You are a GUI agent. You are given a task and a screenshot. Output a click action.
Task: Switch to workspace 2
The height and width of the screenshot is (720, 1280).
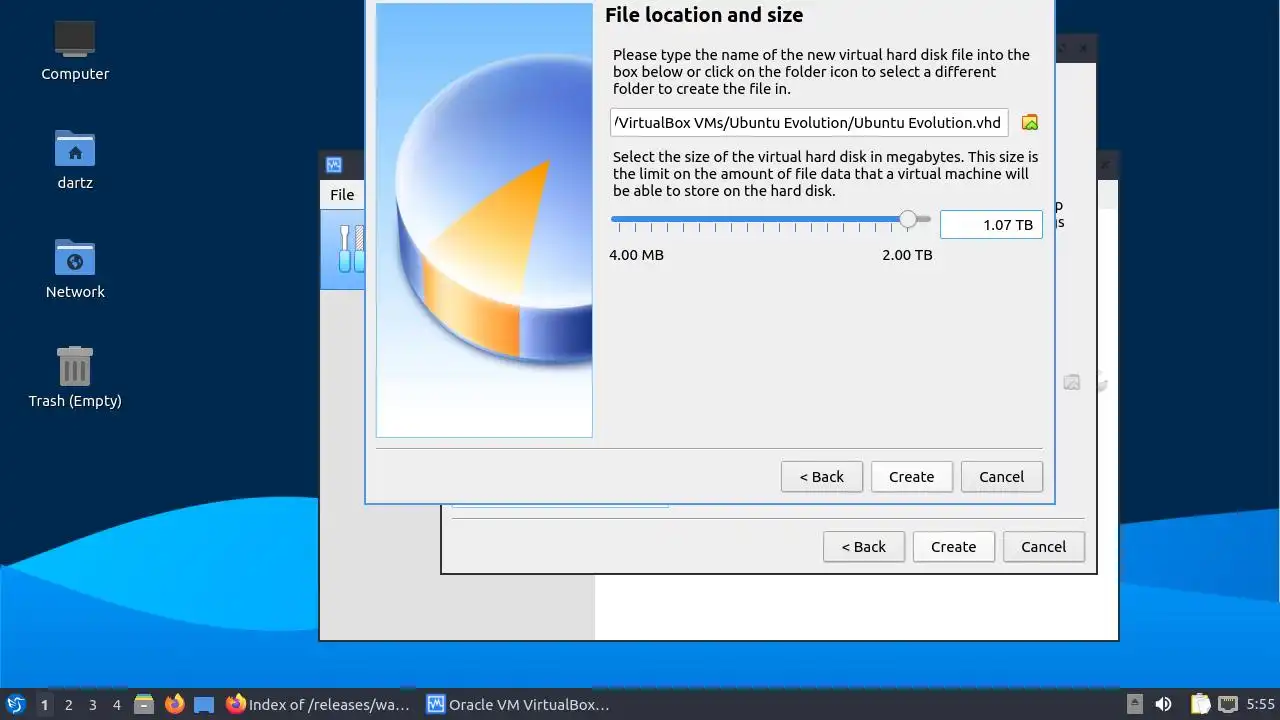coord(68,705)
